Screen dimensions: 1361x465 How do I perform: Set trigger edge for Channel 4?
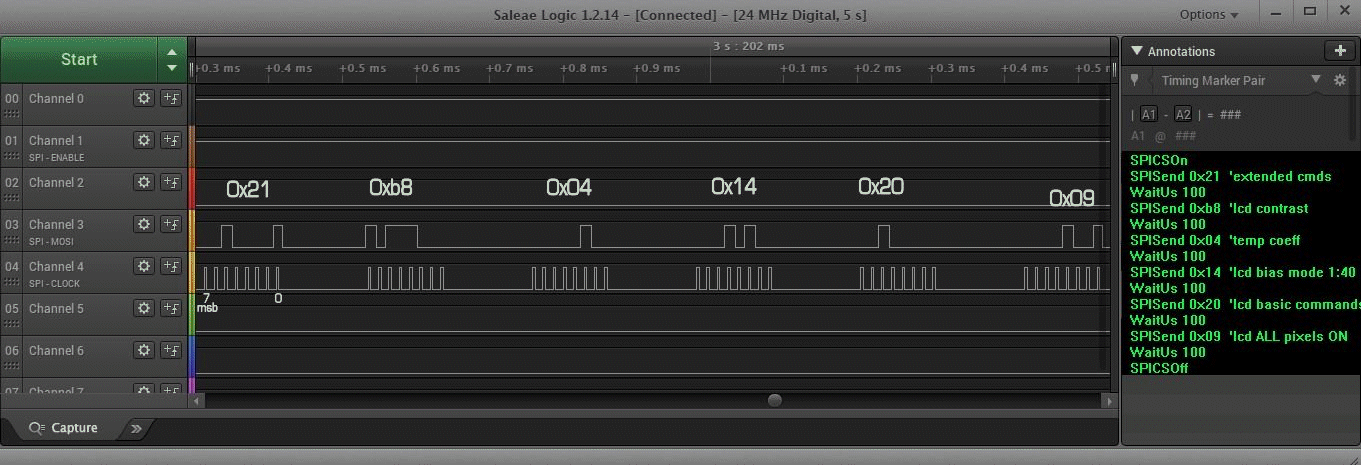pyautogui.click(x=170, y=266)
